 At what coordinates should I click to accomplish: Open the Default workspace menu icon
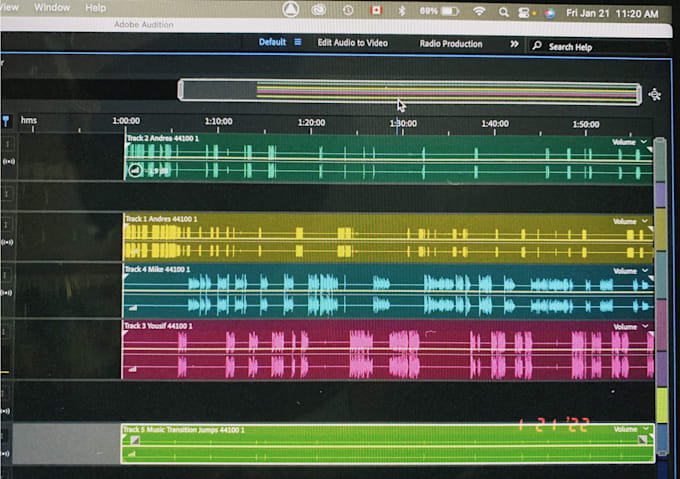[298, 42]
